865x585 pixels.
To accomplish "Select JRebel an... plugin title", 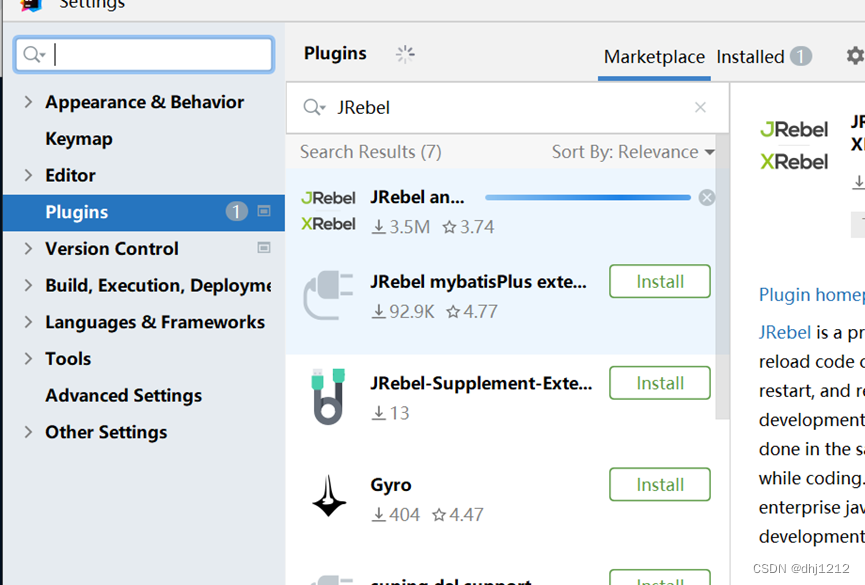I will pos(418,197).
